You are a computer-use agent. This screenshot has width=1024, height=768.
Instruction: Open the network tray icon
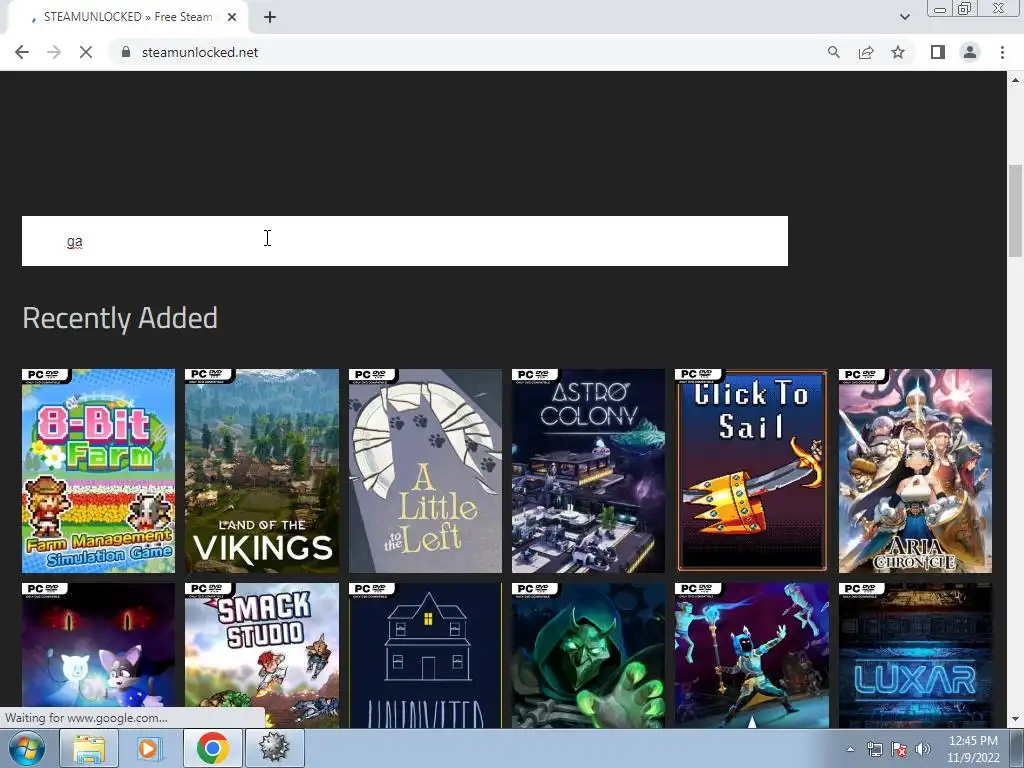pos(874,749)
